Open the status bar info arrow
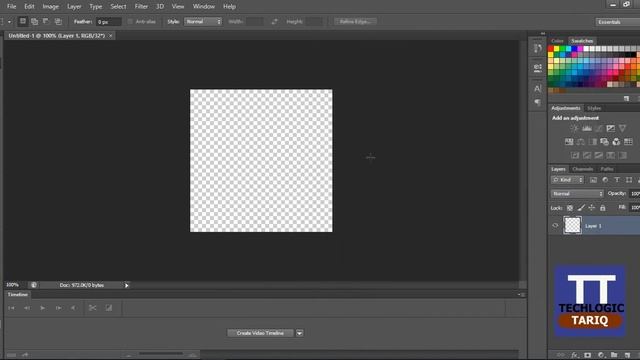The image size is (640, 360). pyautogui.click(x=127, y=285)
